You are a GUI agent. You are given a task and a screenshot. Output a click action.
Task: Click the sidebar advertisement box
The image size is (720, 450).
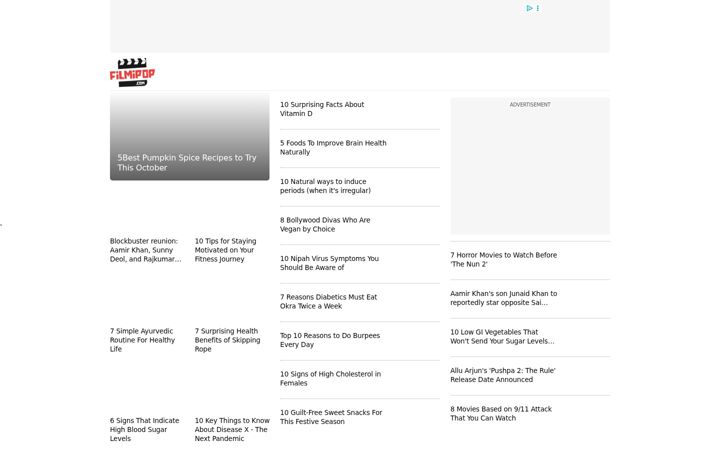click(x=530, y=166)
